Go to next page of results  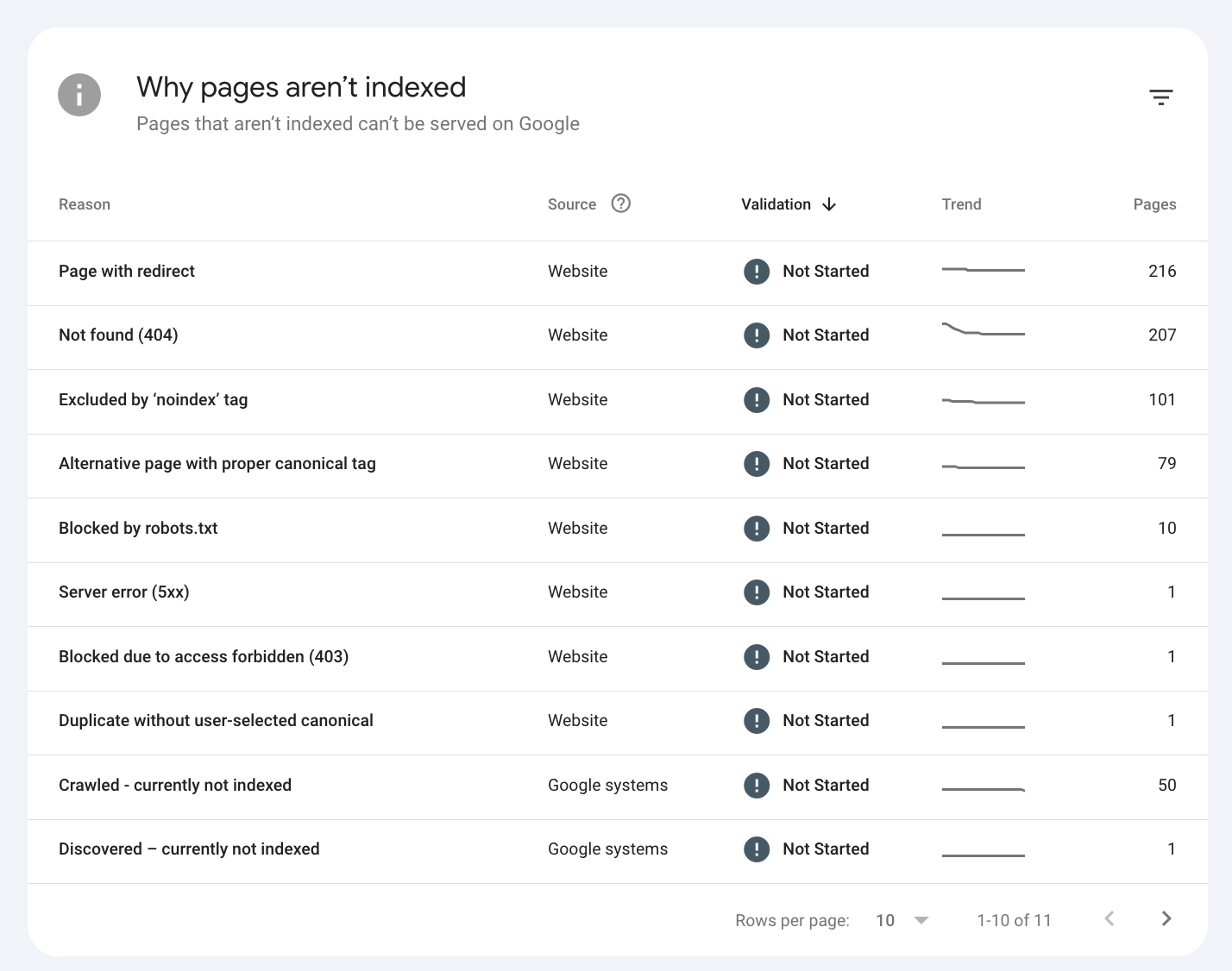[1166, 918]
